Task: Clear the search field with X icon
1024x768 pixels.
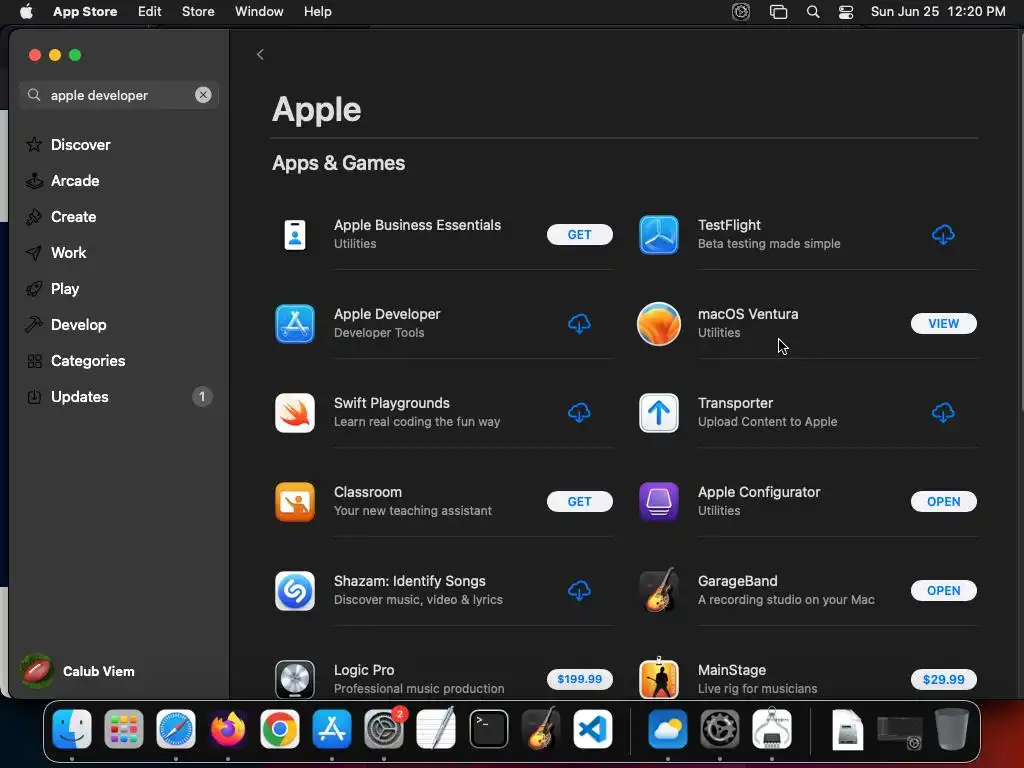Action: (x=203, y=95)
